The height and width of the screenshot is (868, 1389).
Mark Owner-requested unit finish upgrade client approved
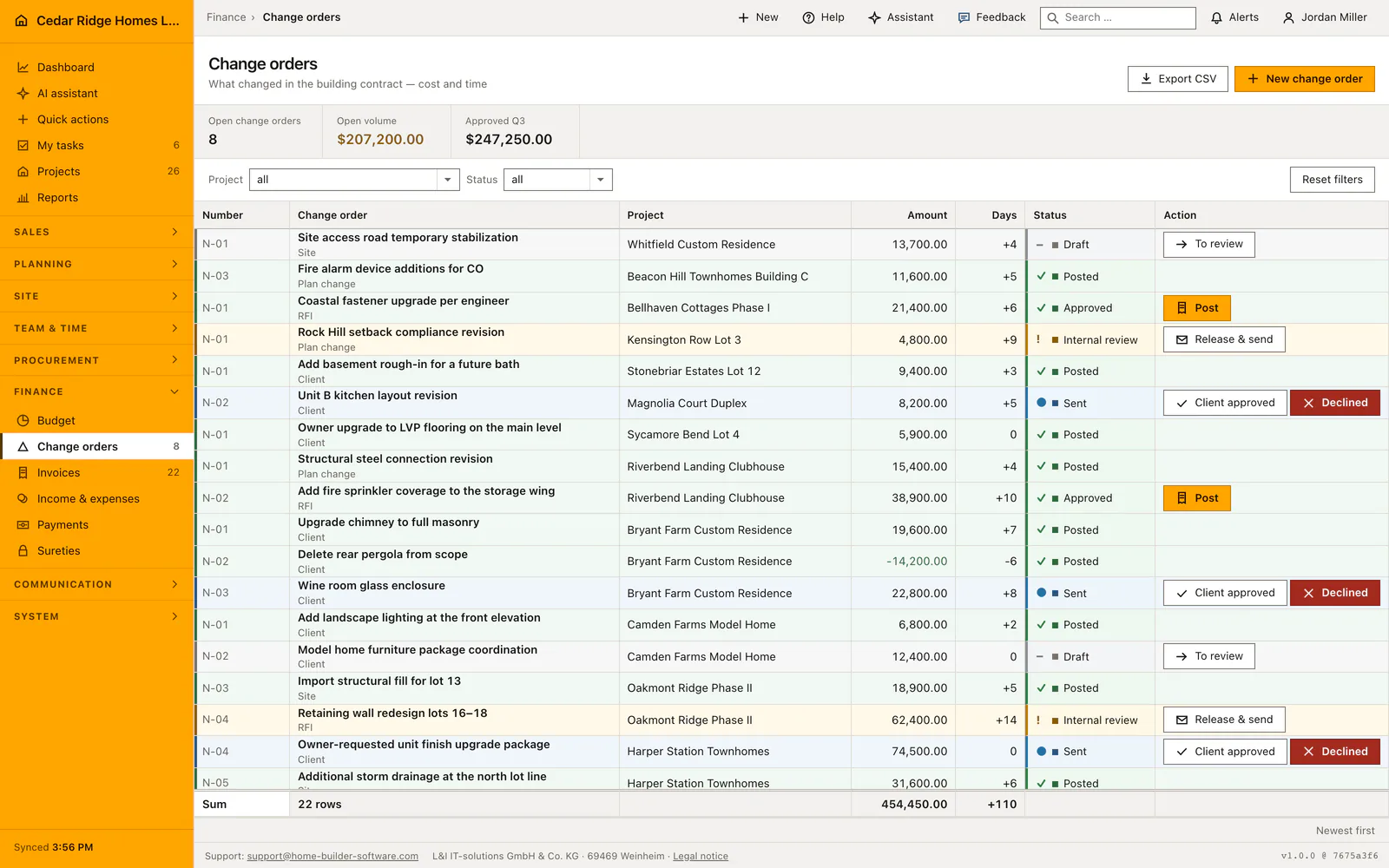(x=1225, y=752)
